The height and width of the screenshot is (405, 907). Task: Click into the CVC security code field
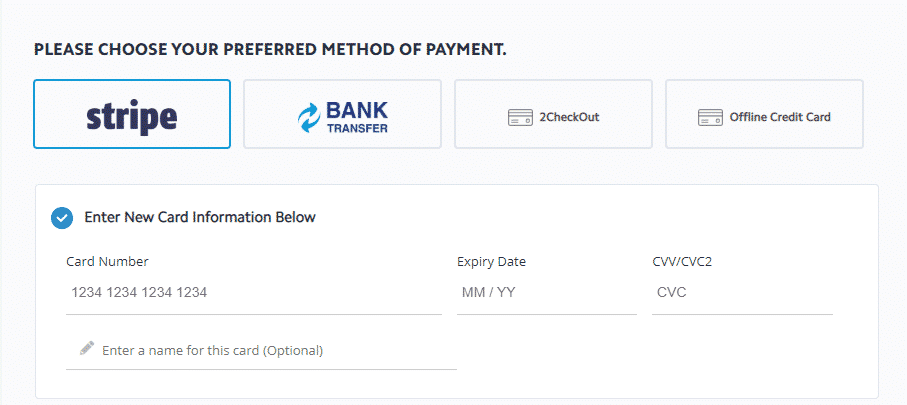[x=742, y=293]
